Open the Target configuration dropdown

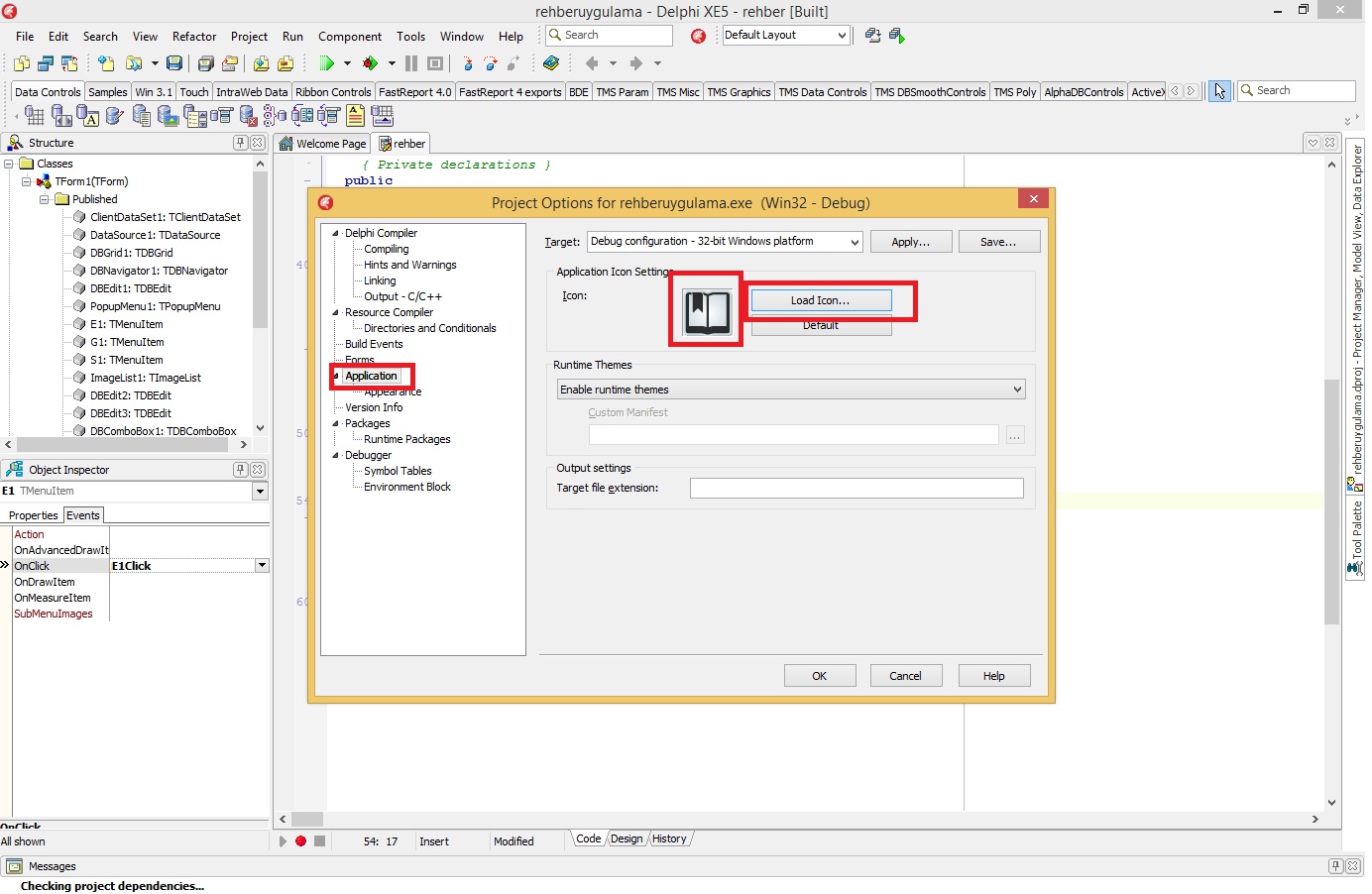855,241
